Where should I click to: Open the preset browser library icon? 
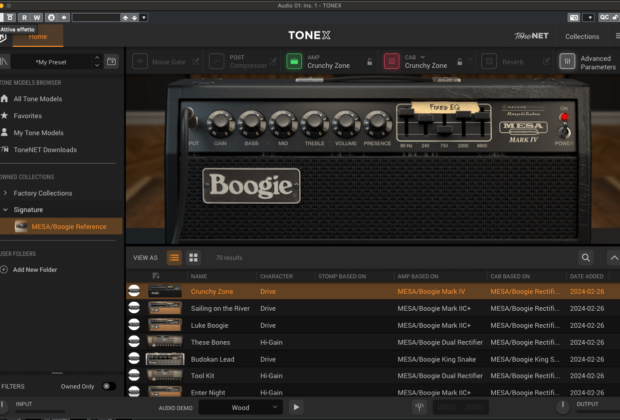[4, 61]
